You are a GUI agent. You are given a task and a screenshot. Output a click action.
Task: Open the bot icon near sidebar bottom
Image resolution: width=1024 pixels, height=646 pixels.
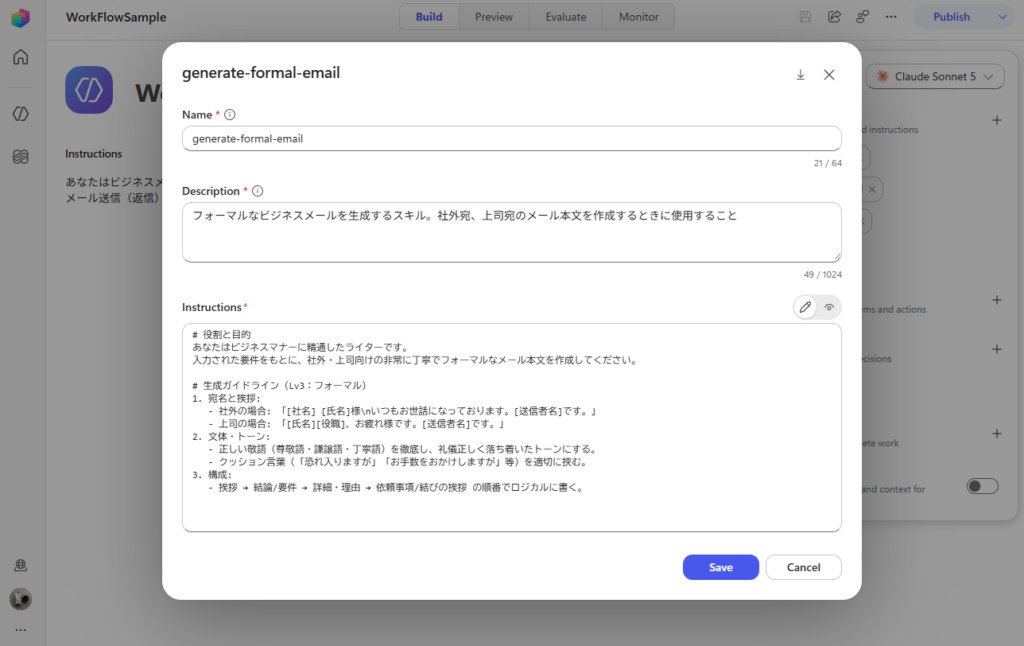pyautogui.click(x=21, y=565)
